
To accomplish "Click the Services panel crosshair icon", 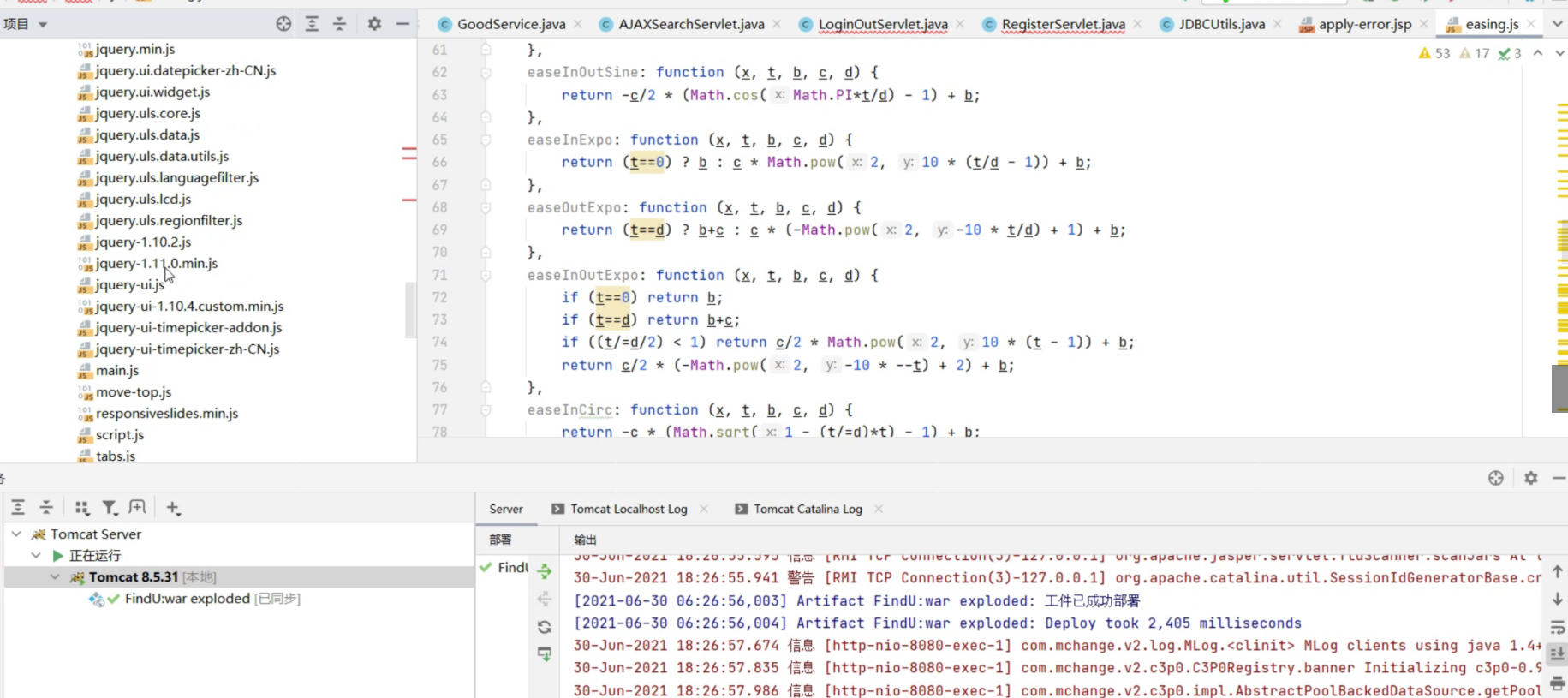I will click(x=1496, y=478).
